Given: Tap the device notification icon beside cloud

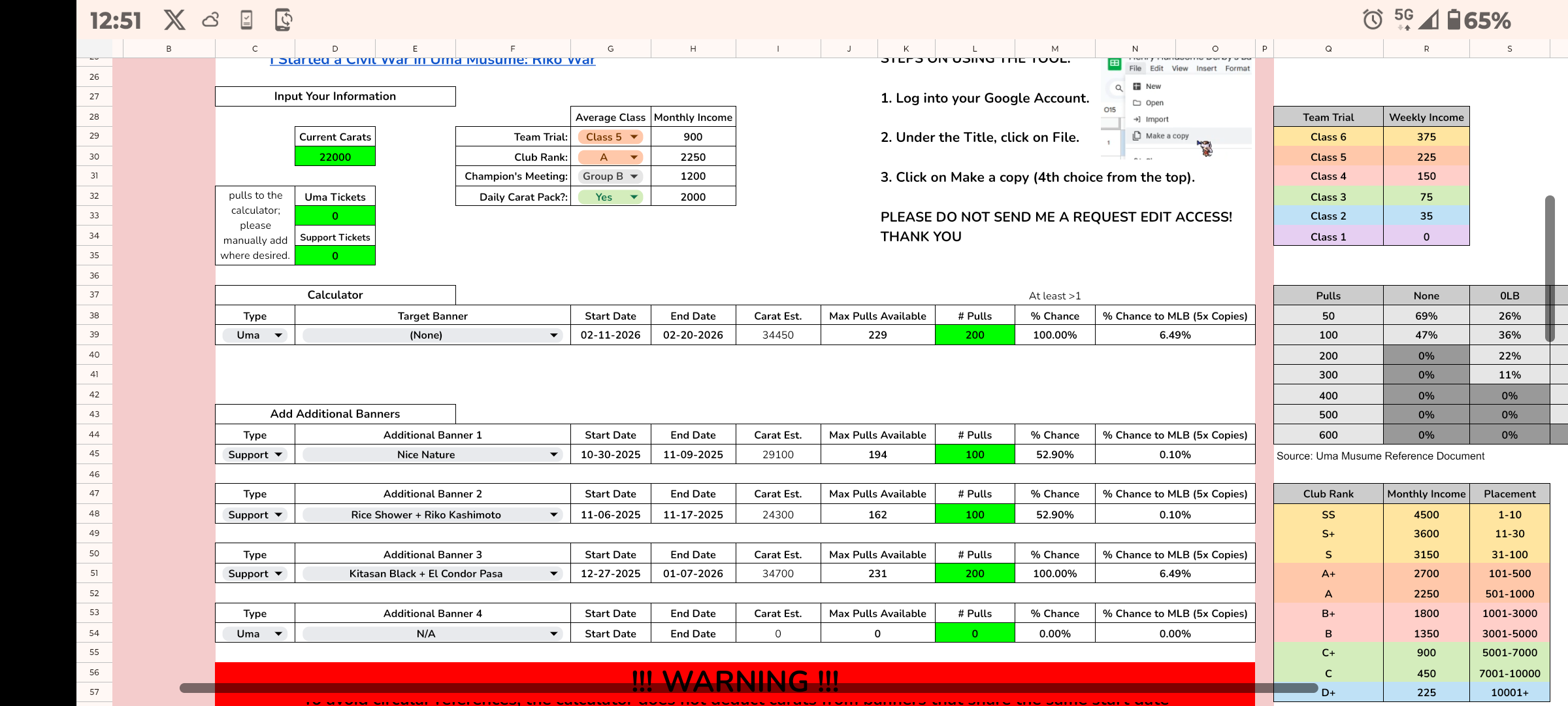Looking at the screenshot, I should click(246, 20).
